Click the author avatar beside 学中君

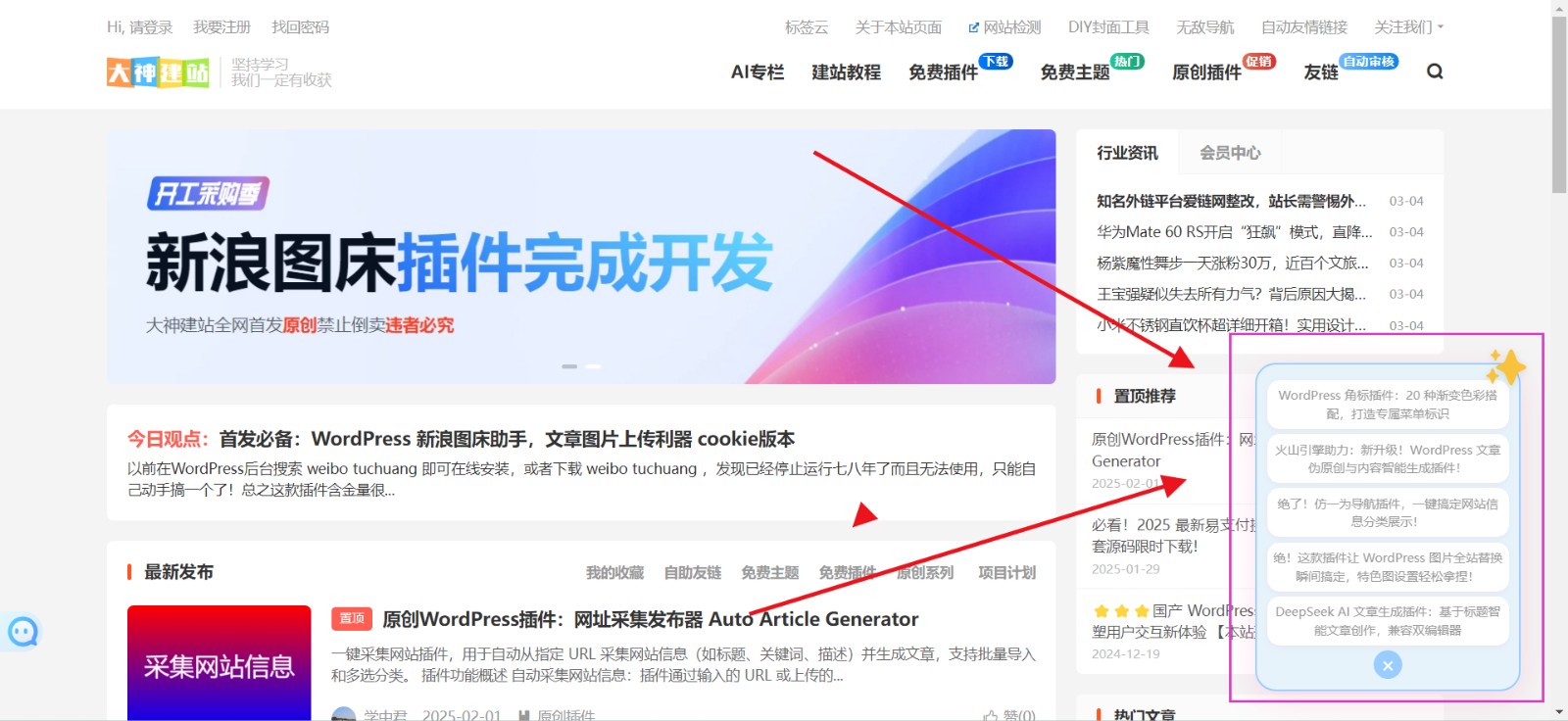point(344,715)
